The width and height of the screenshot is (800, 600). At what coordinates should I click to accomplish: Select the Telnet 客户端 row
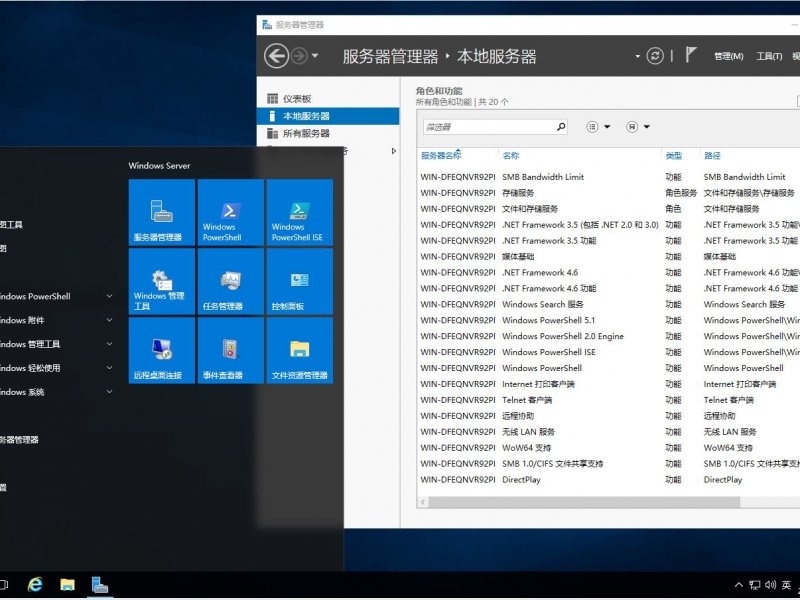608,399
